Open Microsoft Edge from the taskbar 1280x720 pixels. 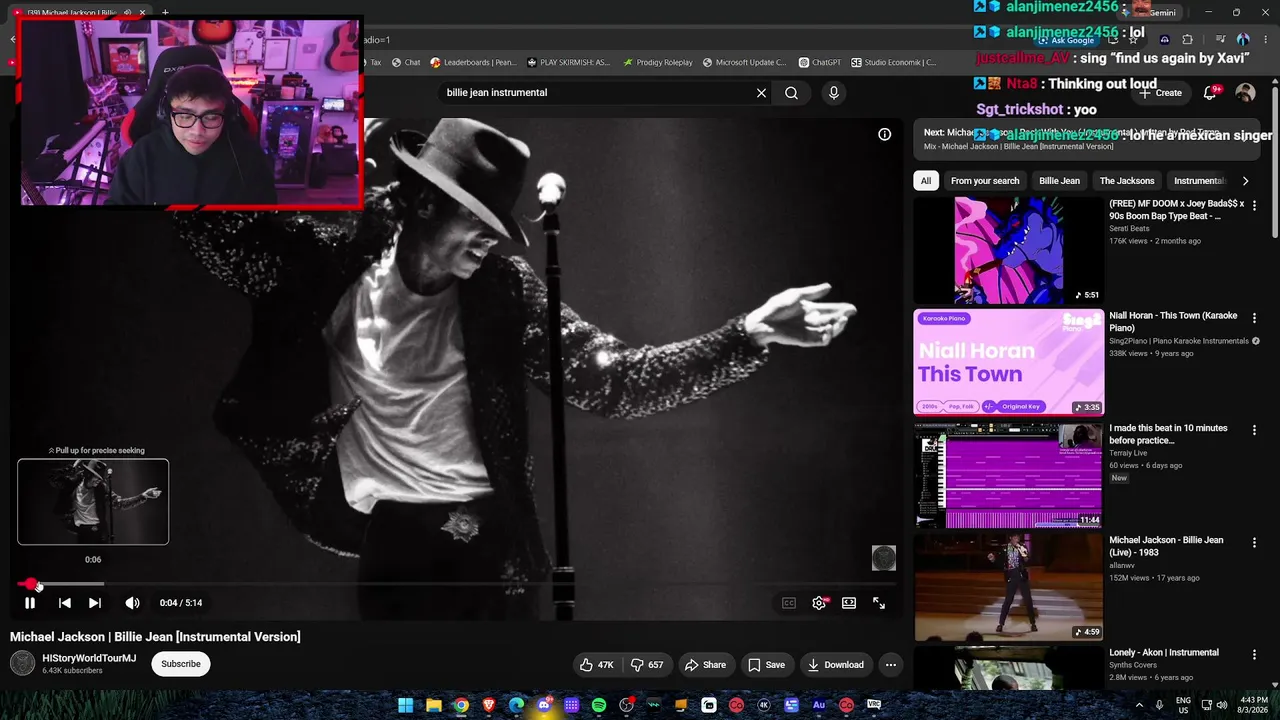click(x=516, y=705)
